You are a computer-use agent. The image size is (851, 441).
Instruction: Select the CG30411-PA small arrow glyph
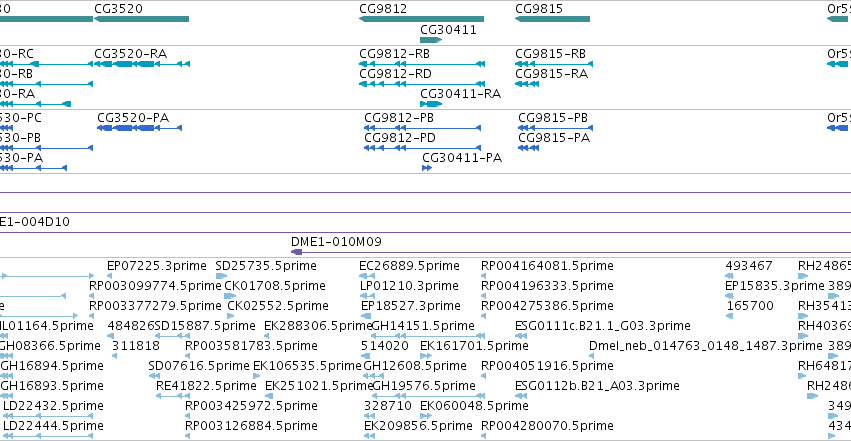point(427,168)
